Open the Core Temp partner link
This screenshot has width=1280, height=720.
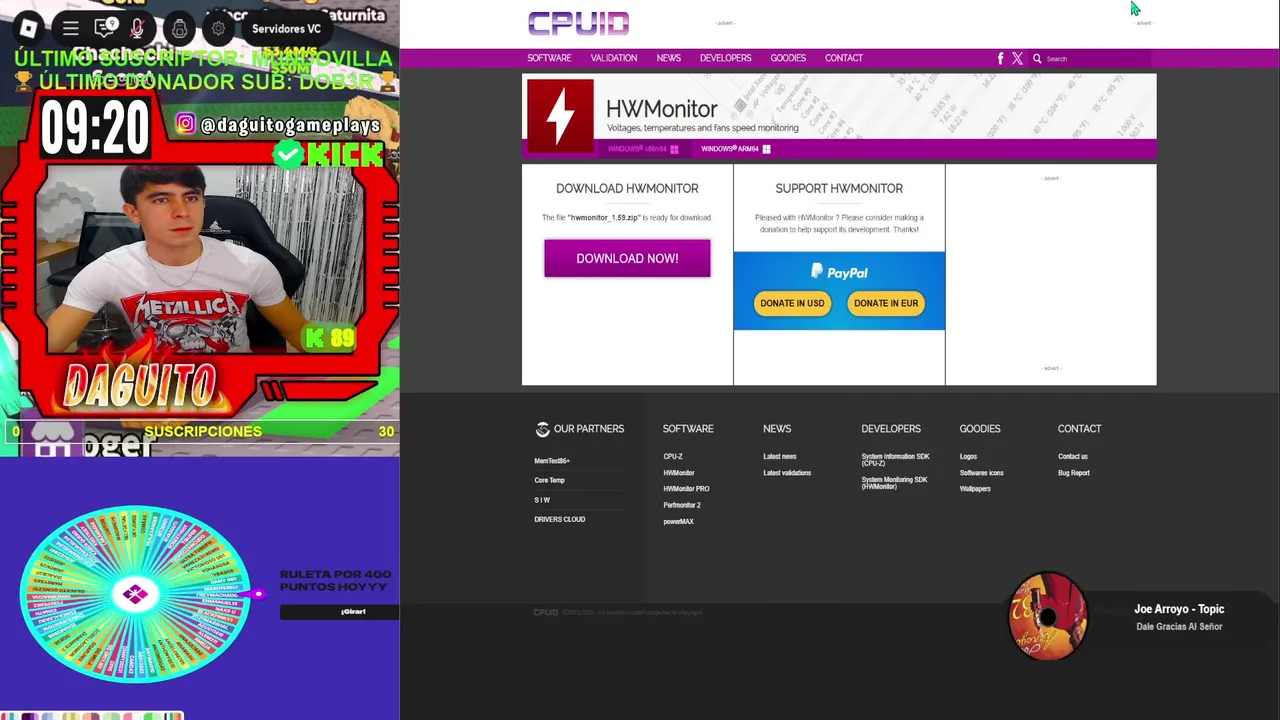click(549, 480)
